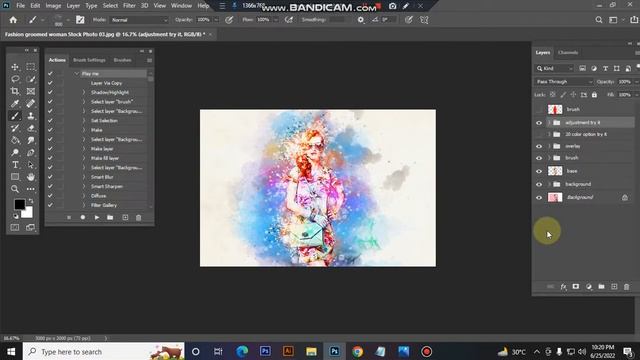
Task: Click play selection in Actions panel
Action: click(97, 218)
